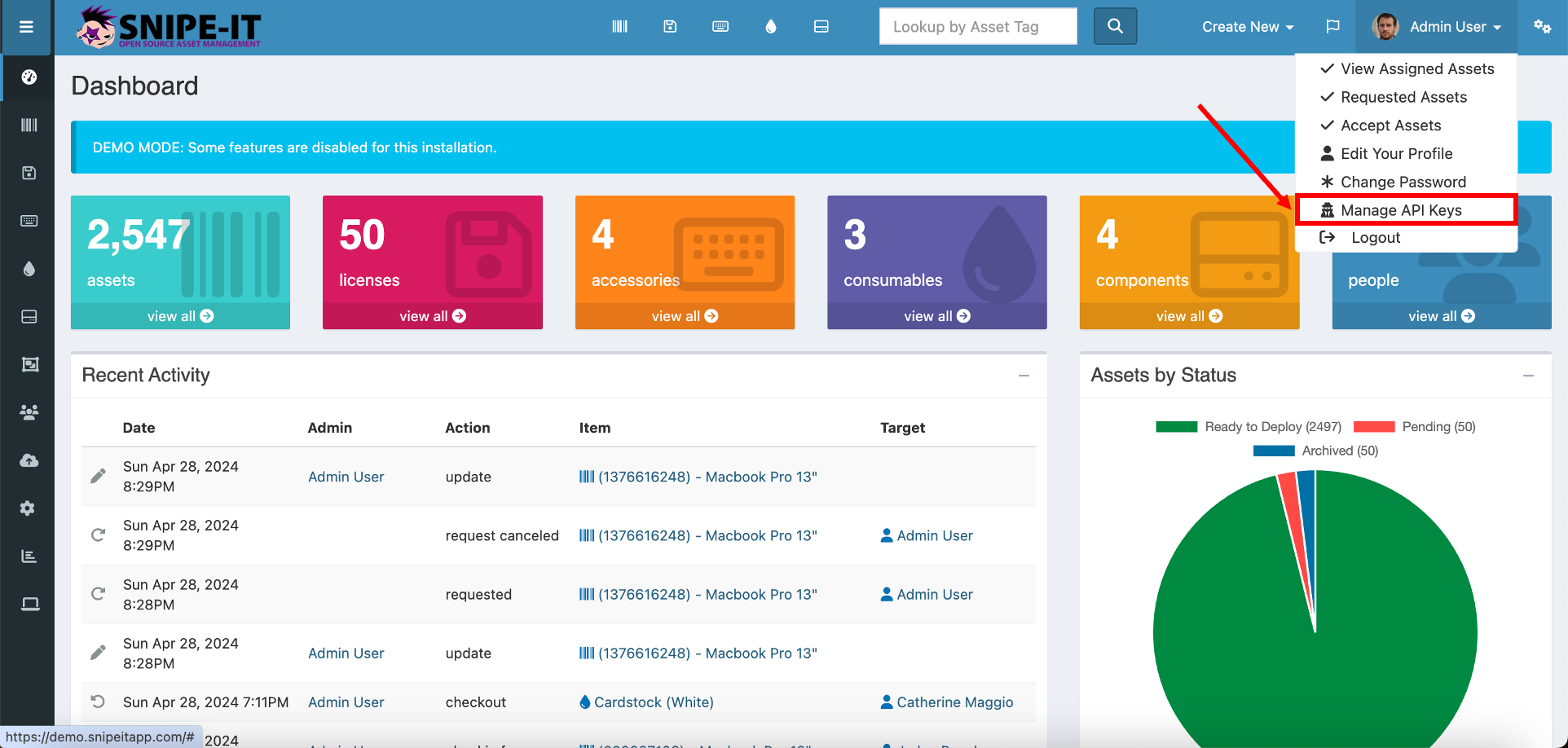Select Manage API Keys from the menu

1403,209
